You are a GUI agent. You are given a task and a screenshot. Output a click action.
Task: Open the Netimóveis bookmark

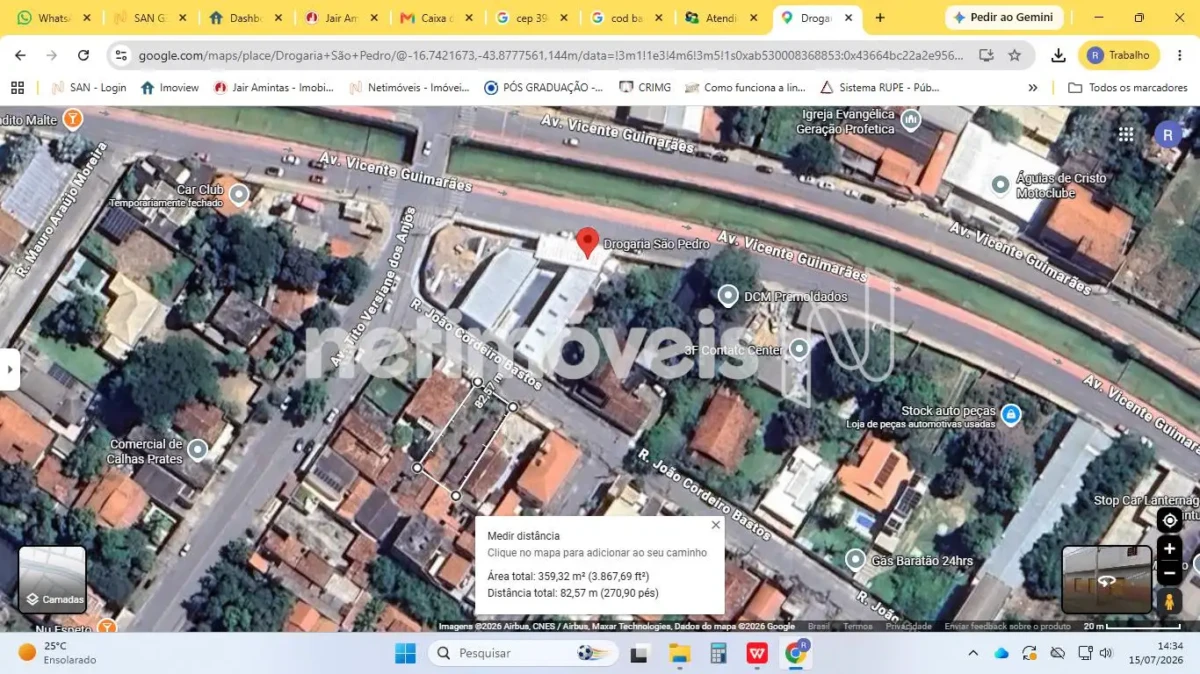[x=409, y=88]
